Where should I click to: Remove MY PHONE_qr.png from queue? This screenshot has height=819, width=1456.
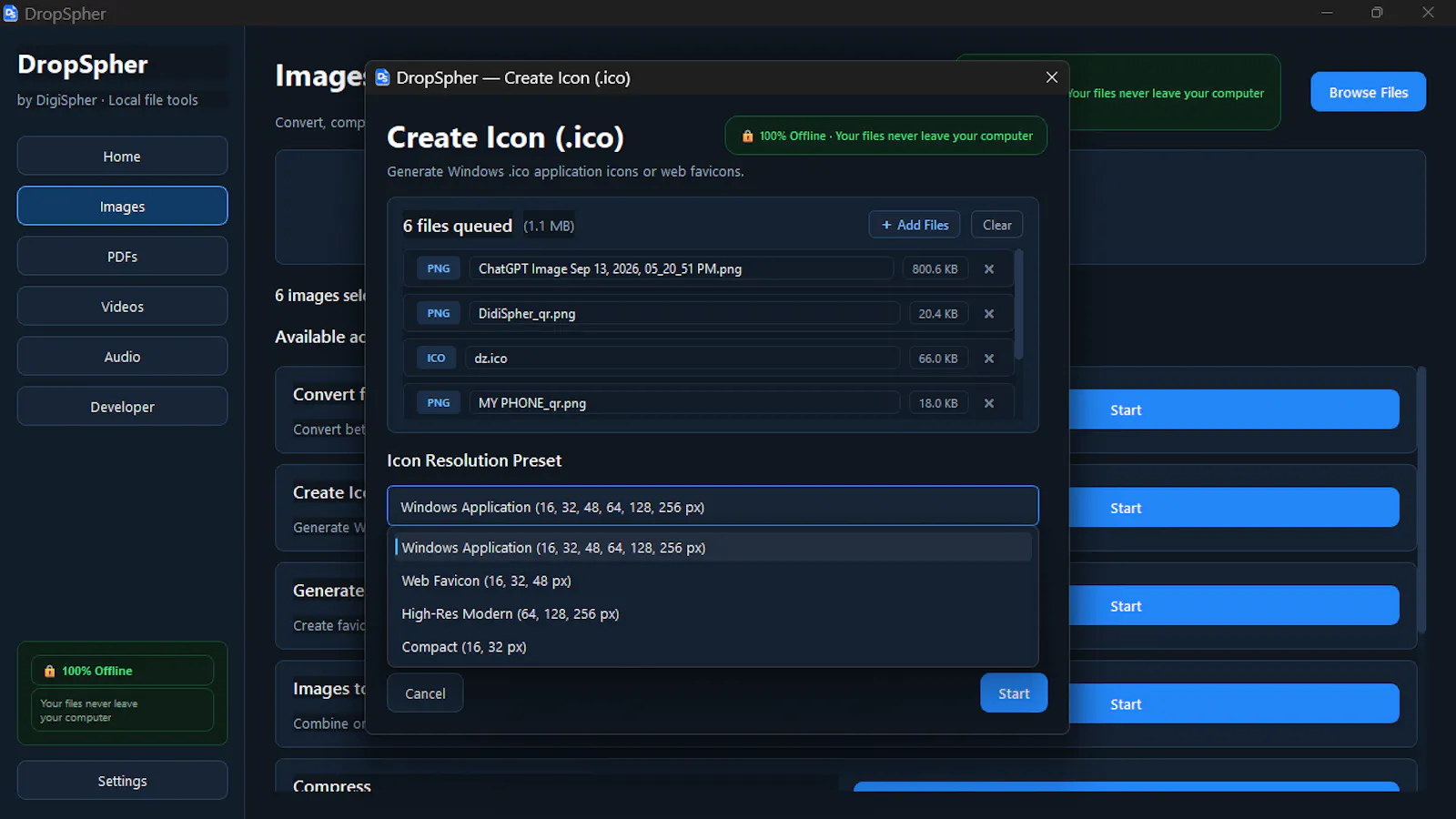[988, 403]
